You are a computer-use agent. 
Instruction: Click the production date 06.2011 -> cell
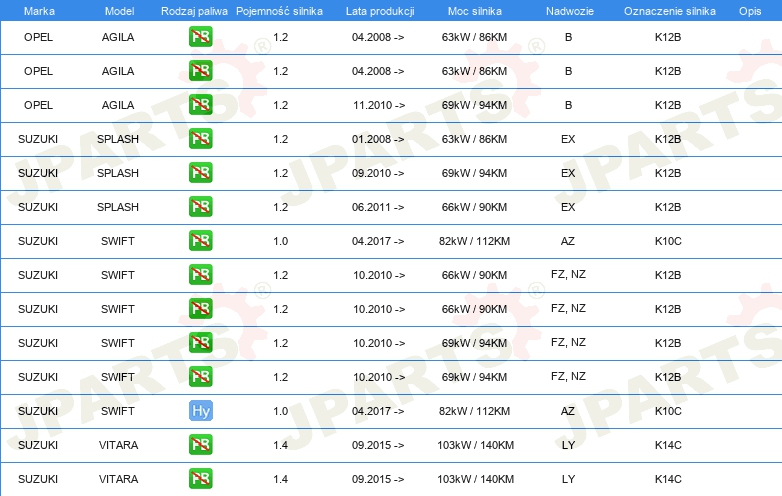pos(378,207)
